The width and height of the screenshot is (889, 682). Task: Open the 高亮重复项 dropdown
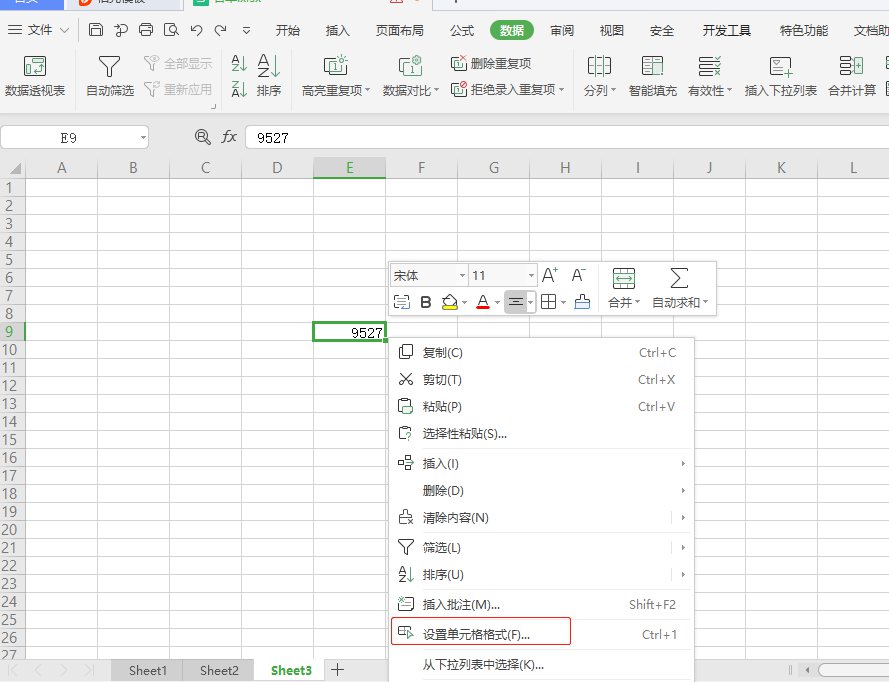(x=367, y=90)
